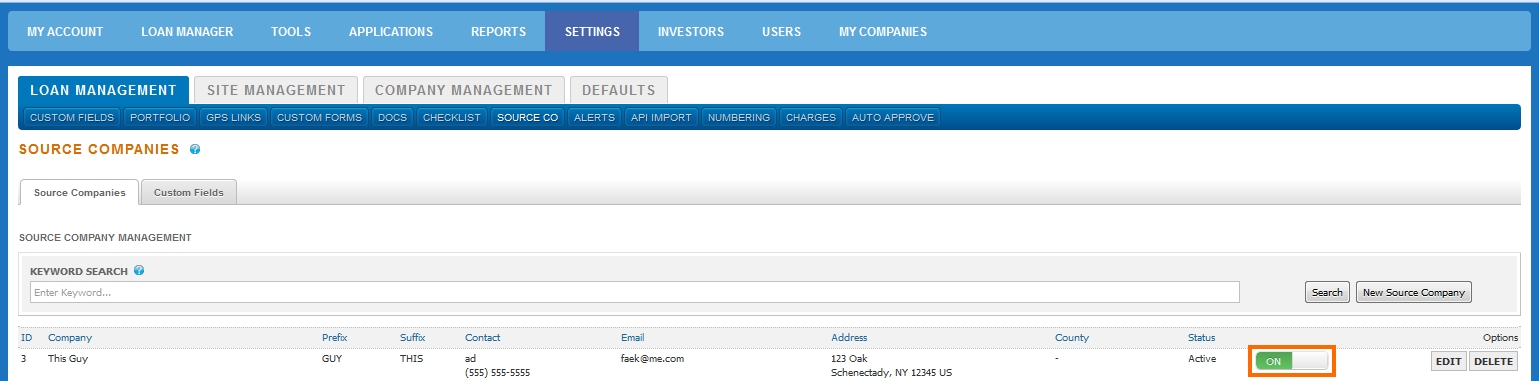Switch to Loan Management tab
Viewport: 1539px width, 381px height.
(x=103, y=90)
